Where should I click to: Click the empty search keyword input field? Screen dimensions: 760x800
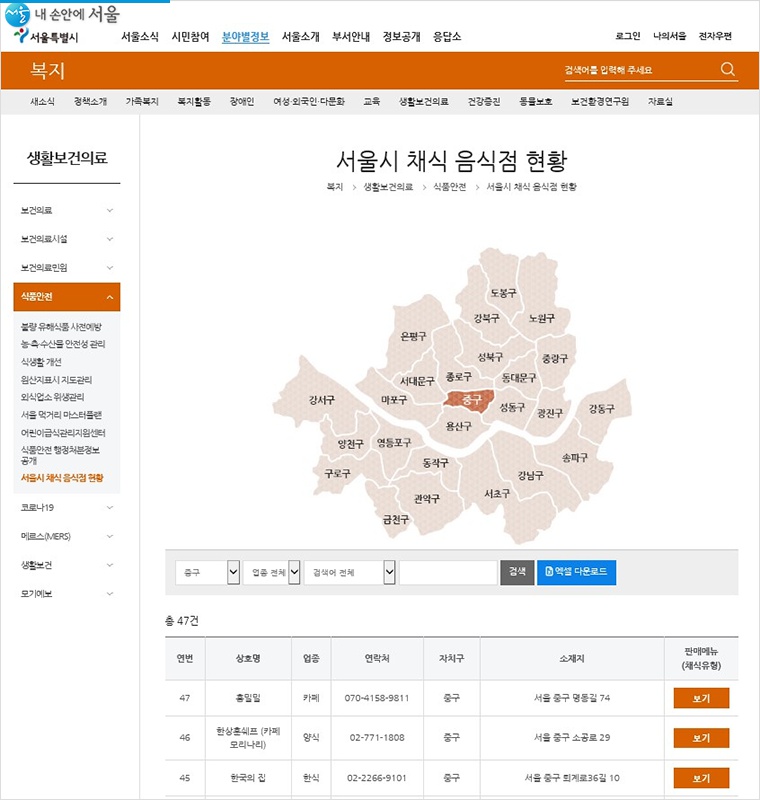[448, 572]
